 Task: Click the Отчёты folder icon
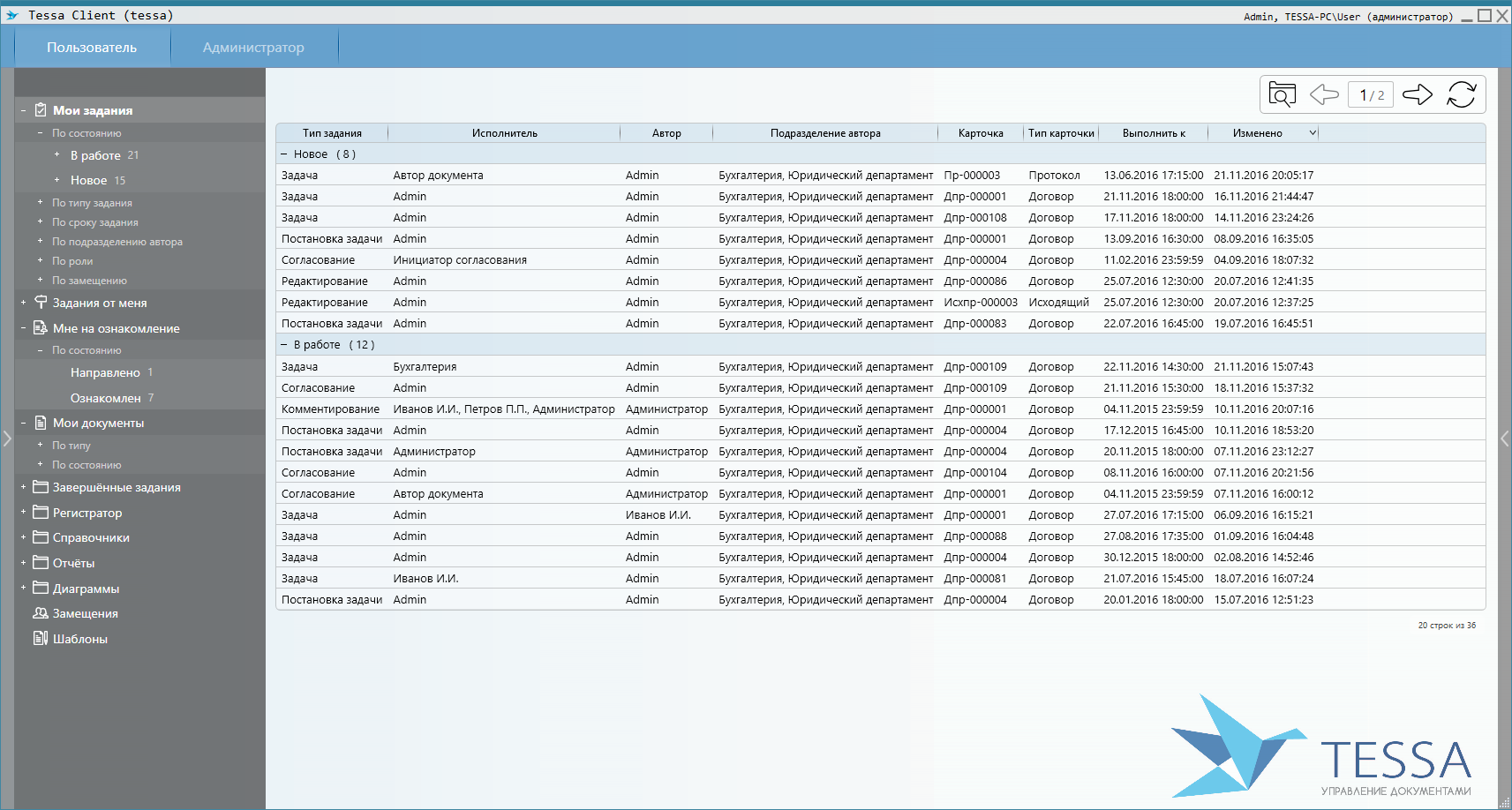41,562
